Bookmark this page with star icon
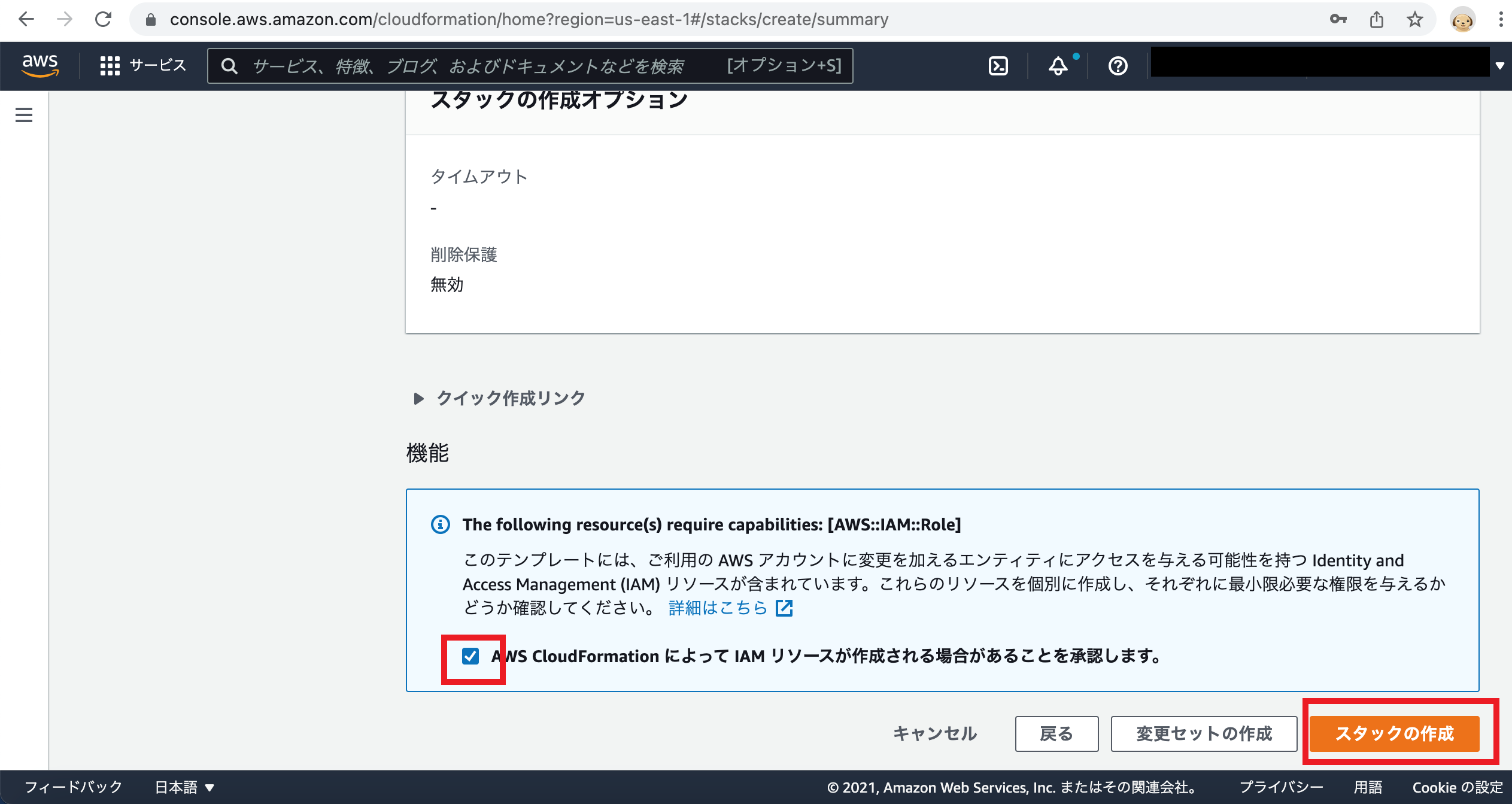1512x804 pixels. pyautogui.click(x=1415, y=20)
